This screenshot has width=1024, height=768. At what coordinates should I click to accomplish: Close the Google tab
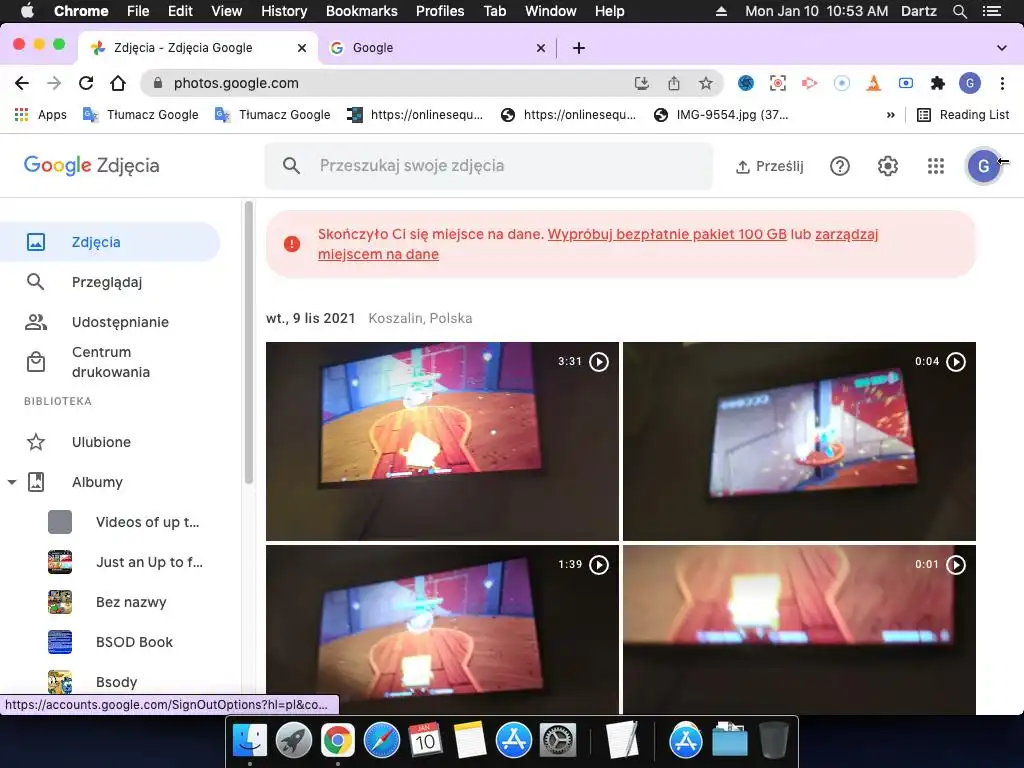click(541, 48)
